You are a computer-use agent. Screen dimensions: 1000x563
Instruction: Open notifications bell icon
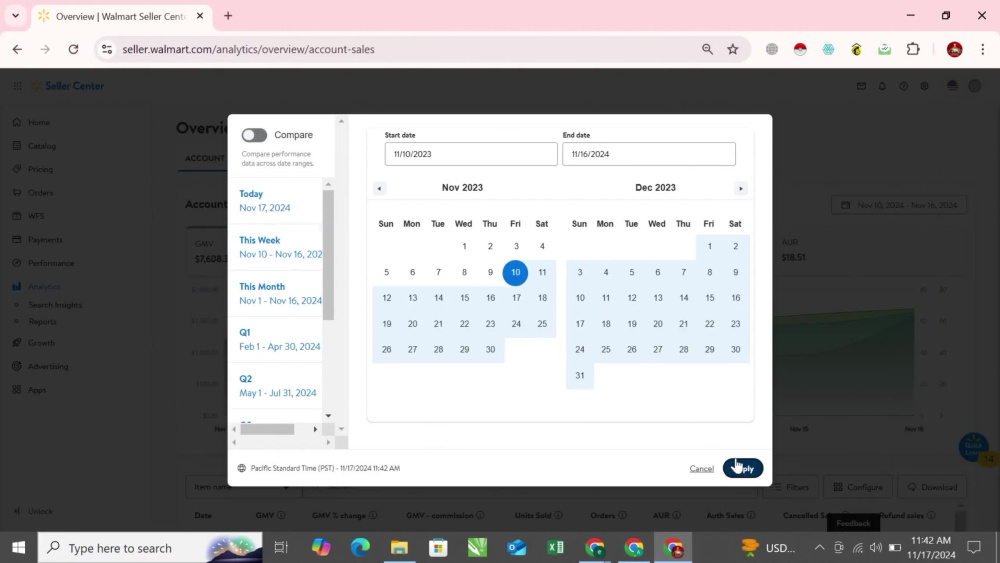pyautogui.click(x=882, y=86)
